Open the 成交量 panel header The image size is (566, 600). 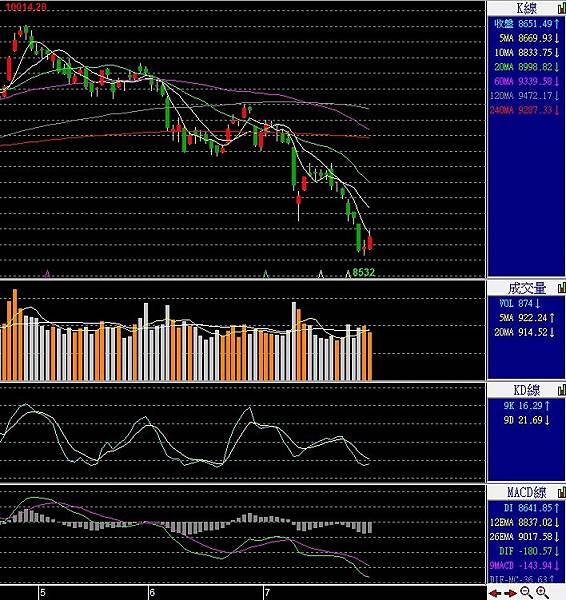coord(526,288)
